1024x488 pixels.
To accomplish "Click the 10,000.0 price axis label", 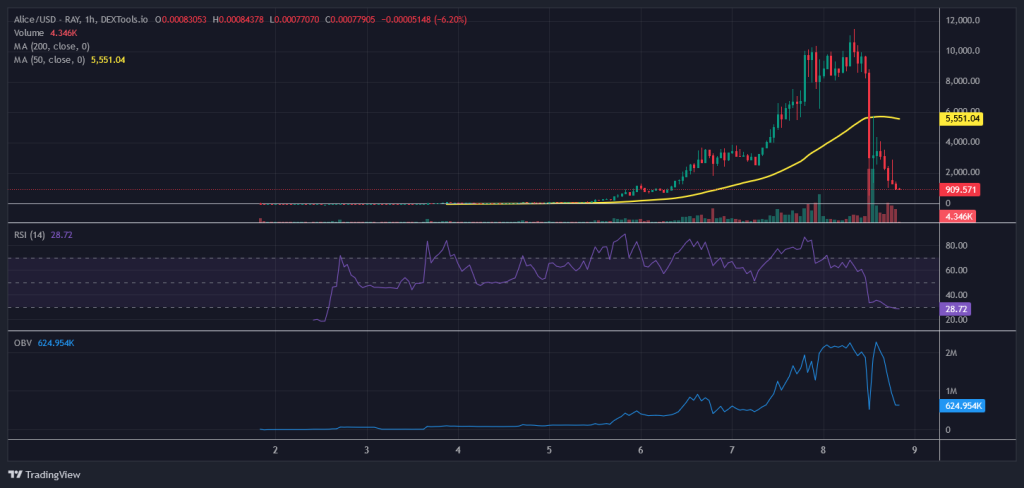I will 963,51.
